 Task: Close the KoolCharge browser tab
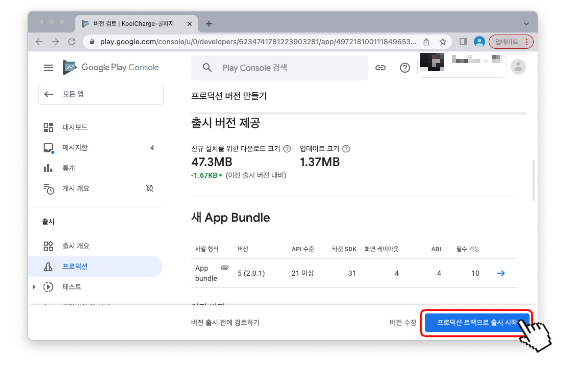click(x=189, y=24)
